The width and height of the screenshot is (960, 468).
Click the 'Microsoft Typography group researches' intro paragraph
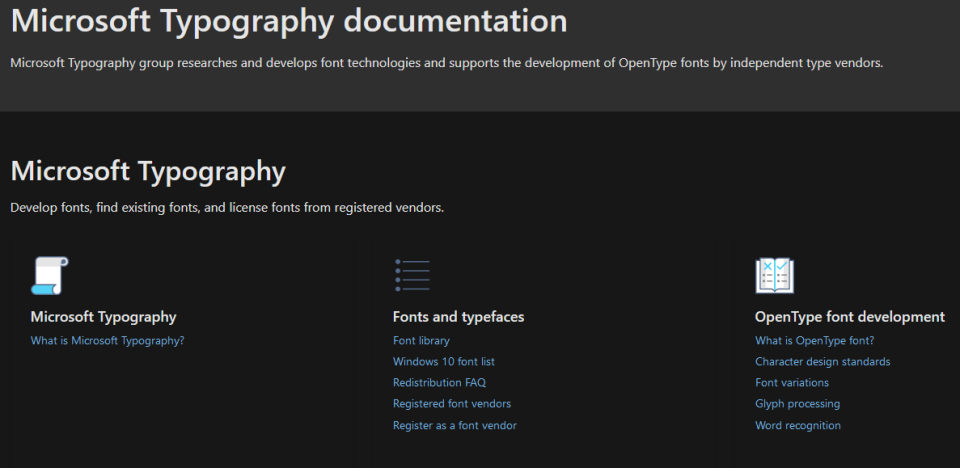coord(447,62)
